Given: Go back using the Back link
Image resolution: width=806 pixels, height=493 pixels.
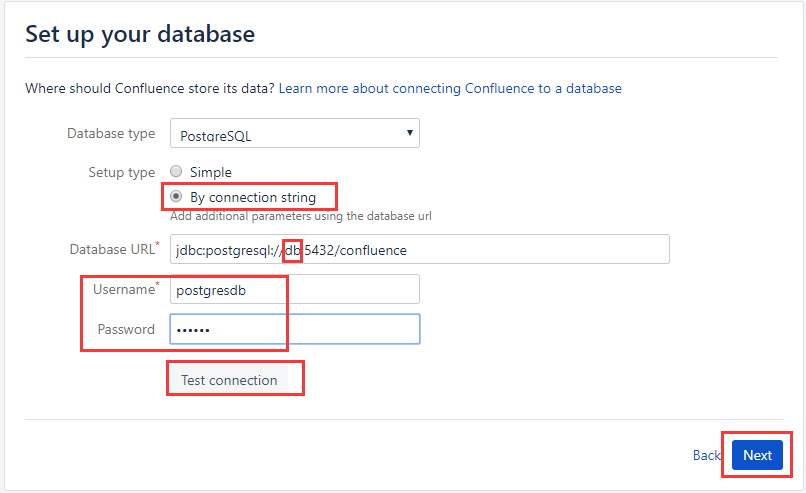Looking at the screenshot, I should (706, 455).
